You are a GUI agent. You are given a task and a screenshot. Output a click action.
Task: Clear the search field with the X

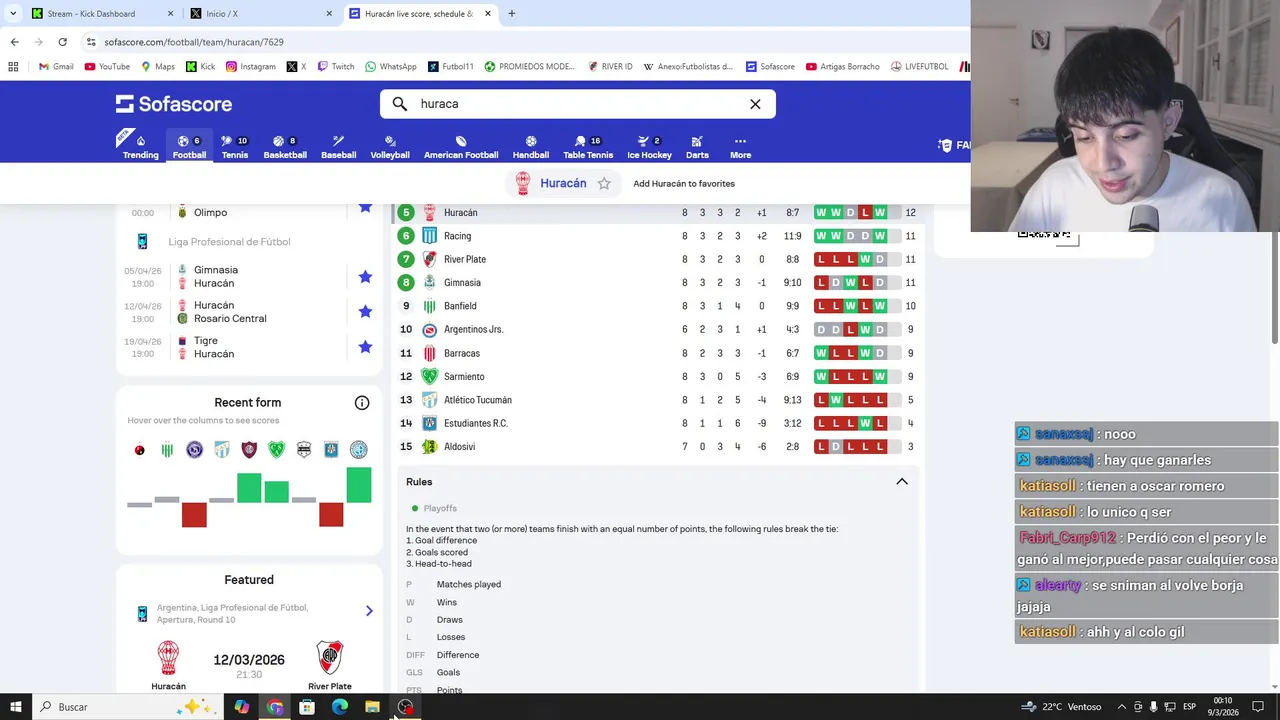tap(755, 104)
